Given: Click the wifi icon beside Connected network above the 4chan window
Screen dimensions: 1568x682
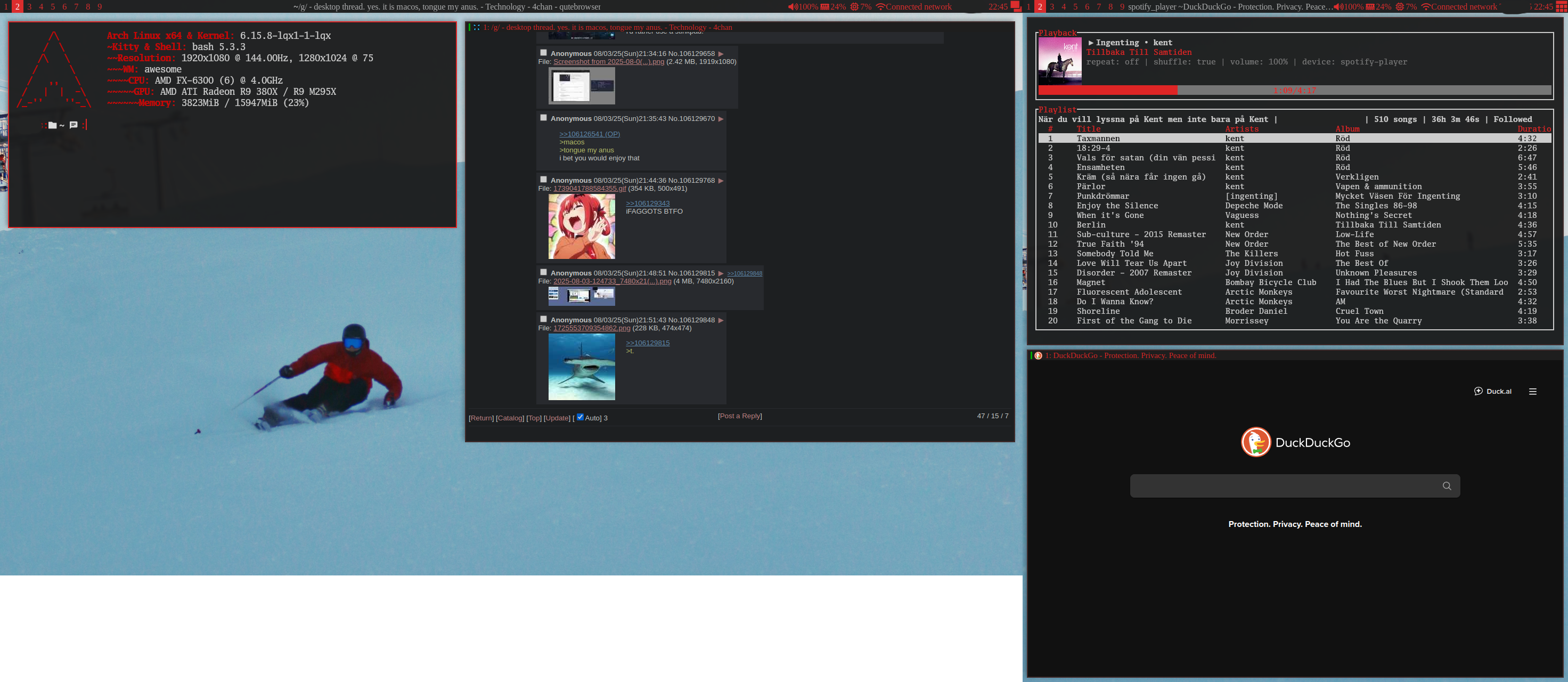Looking at the screenshot, I should pyautogui.click(x=880, y=7).
